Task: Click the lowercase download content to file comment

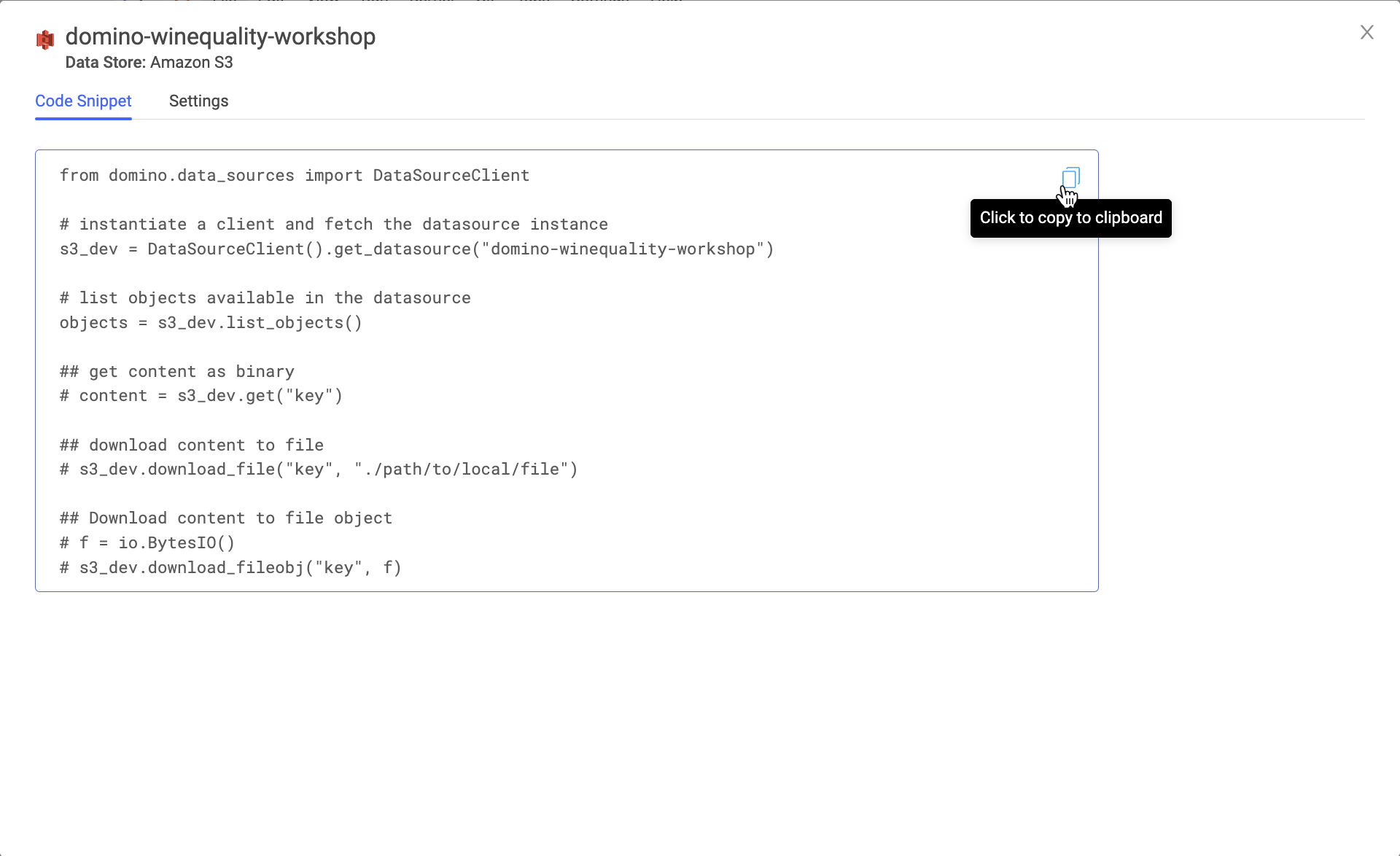Action: click(x=191, y=445)
